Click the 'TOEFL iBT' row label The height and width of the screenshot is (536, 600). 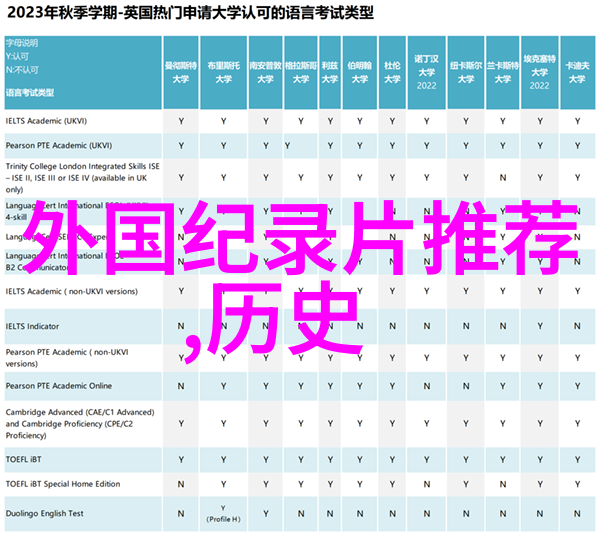23,459
